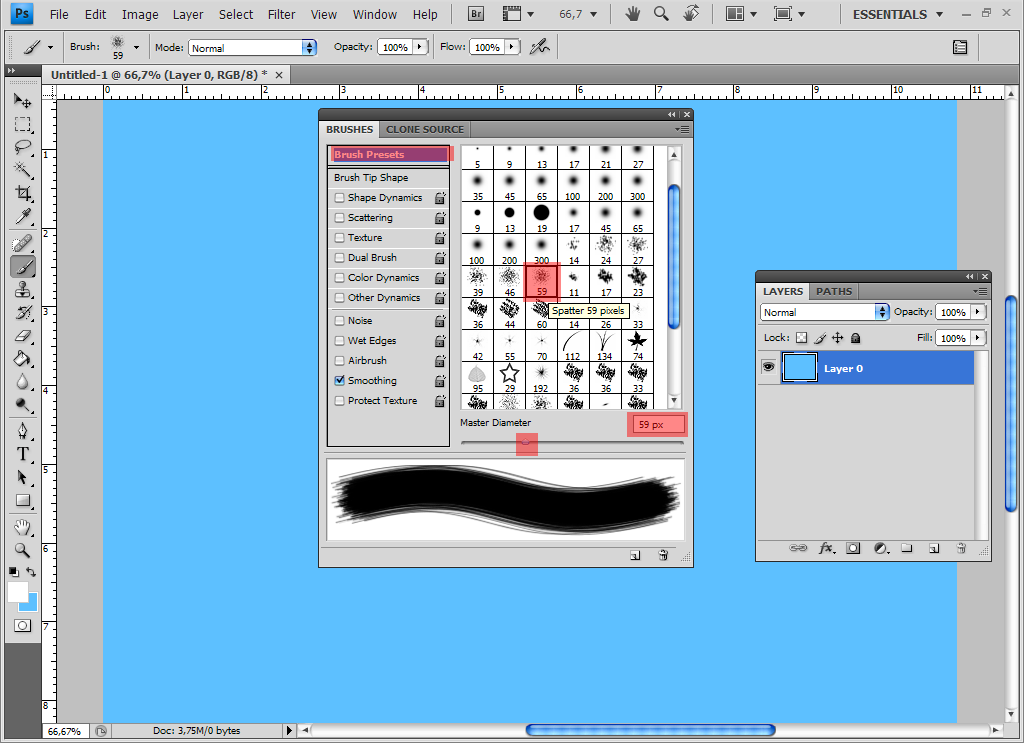This screenshot has width=1024, height=743.
Task: Select the Rectangular Marquee tool
Action: (22, 124)
